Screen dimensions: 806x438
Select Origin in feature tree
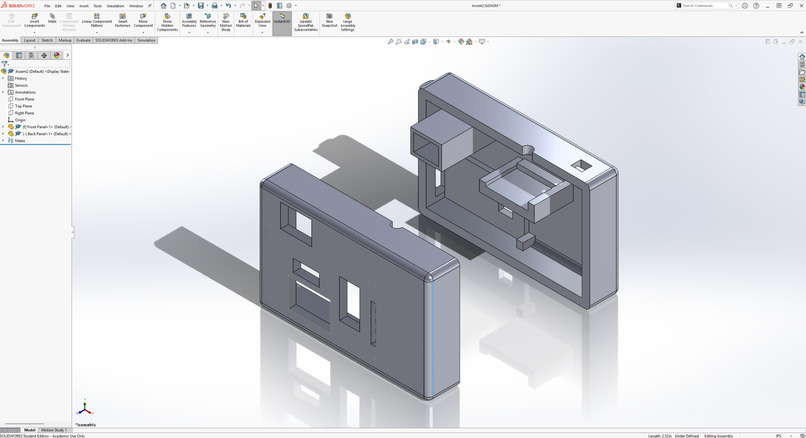click(x=20, y=120)
